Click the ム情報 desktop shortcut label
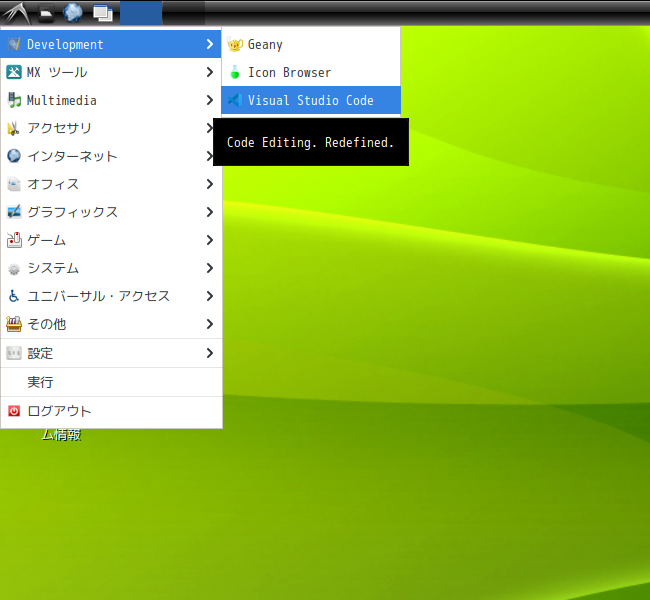 [61, 435]
